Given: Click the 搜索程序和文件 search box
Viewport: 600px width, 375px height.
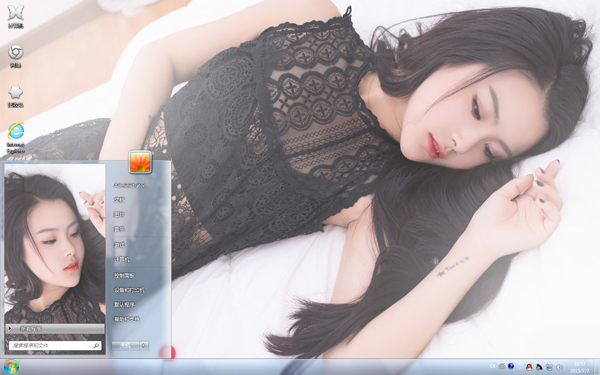Looking at the screenshot, I should tap(55, 346).
